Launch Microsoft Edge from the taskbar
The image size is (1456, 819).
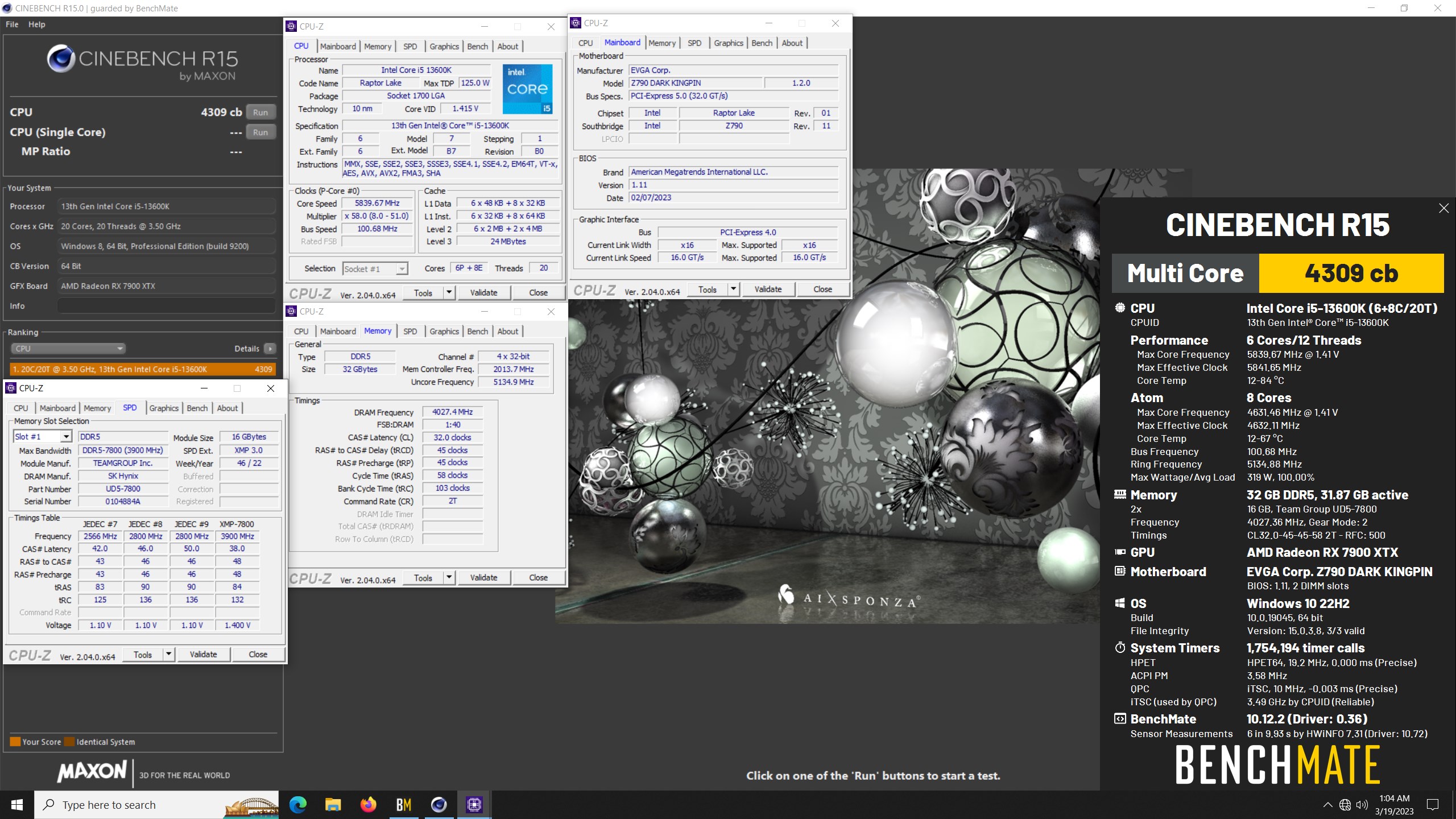pos(297,805)
